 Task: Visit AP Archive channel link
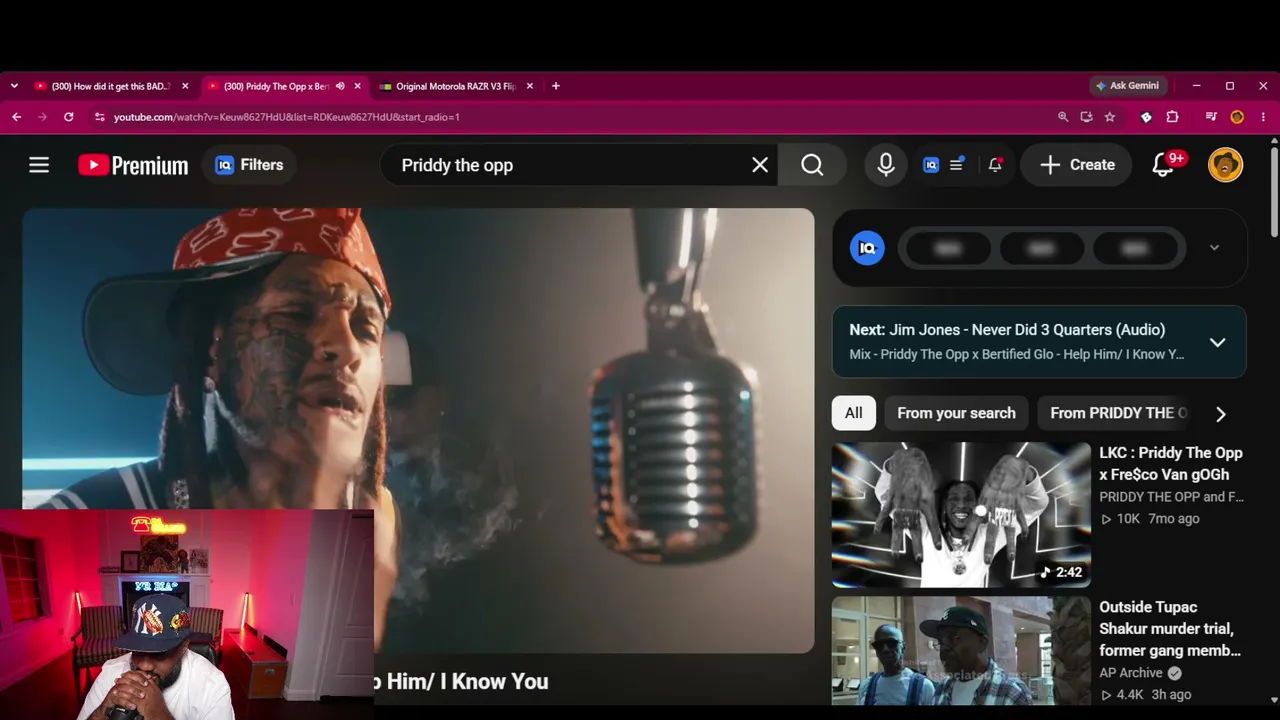[1131, 673]
